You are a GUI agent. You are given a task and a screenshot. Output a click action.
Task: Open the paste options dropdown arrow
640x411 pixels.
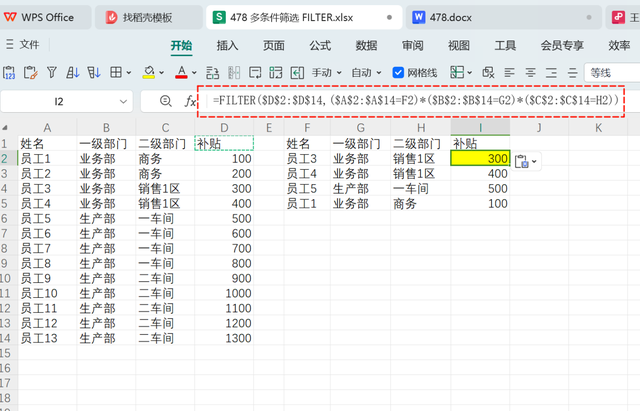(534, 162)
